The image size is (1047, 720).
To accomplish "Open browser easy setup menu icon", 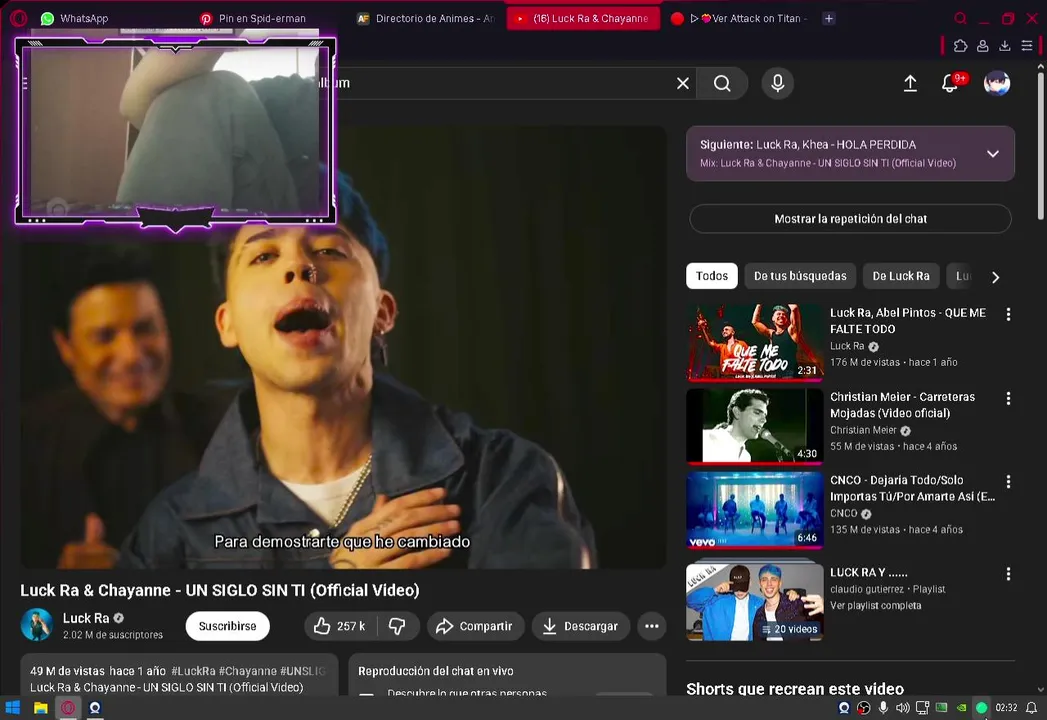I will [x=1027, y=45].
